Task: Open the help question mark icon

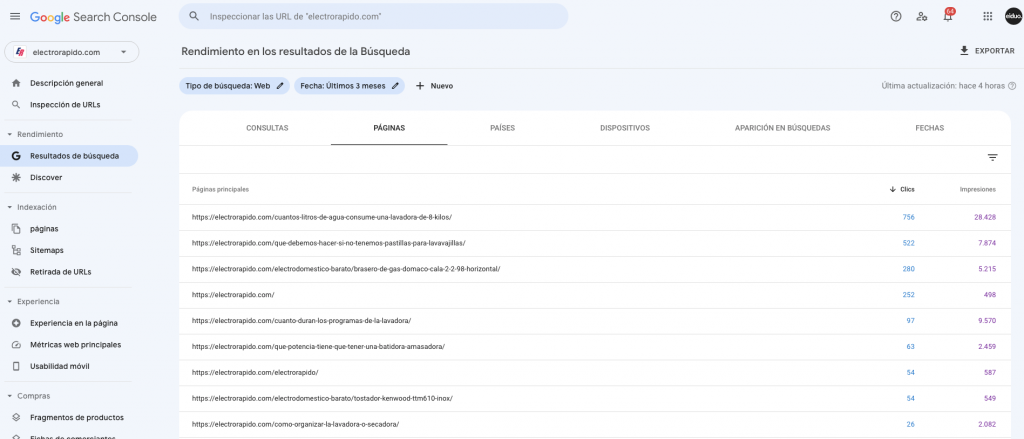Action: [896, 16]
